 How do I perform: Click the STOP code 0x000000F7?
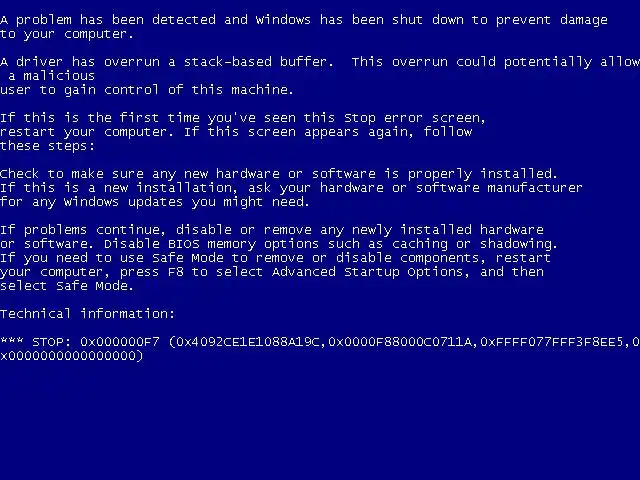coord(120,342)
